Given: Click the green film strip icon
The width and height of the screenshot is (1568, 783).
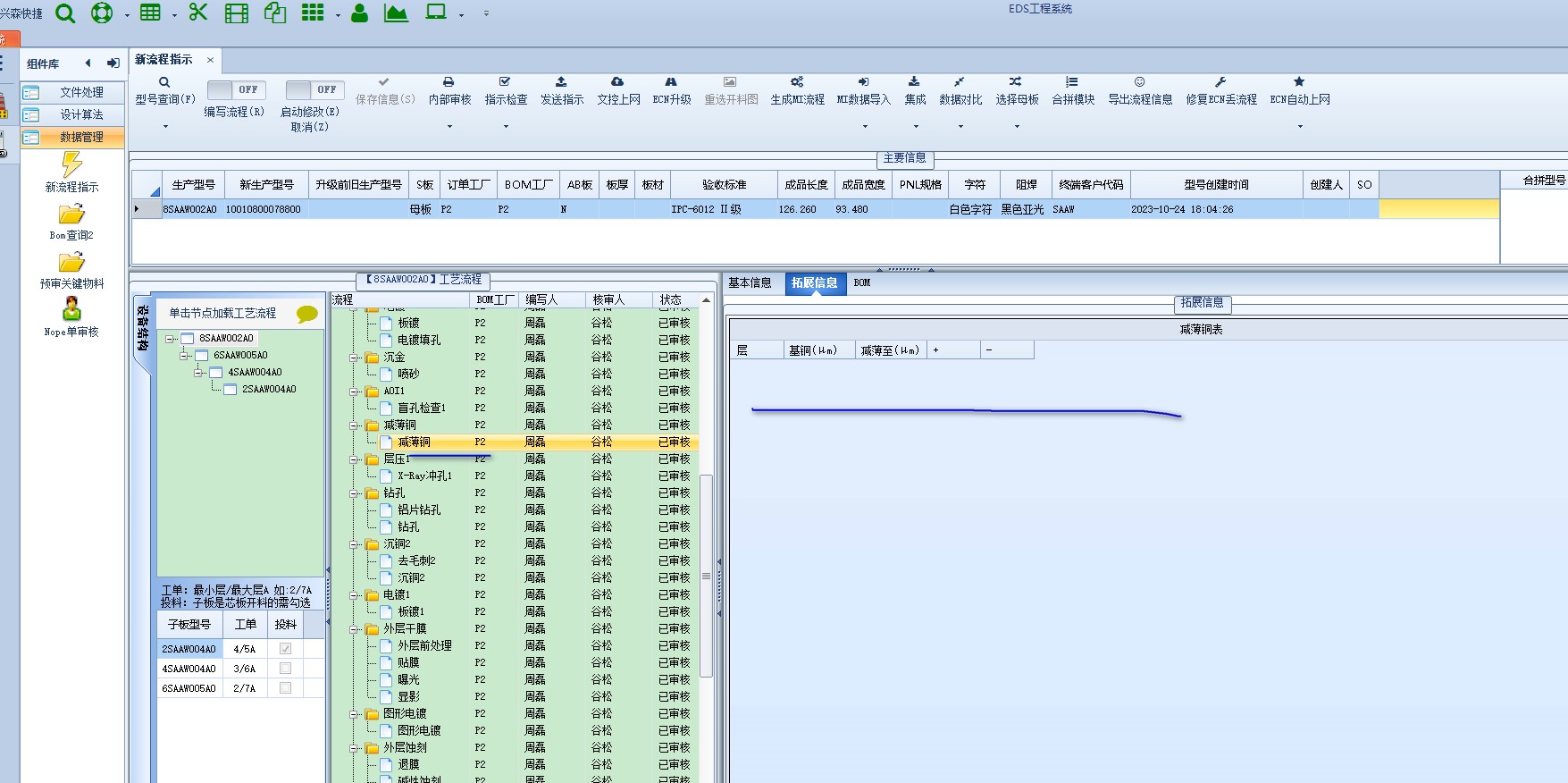Looking at the screenshot, I should coord(237,13).
